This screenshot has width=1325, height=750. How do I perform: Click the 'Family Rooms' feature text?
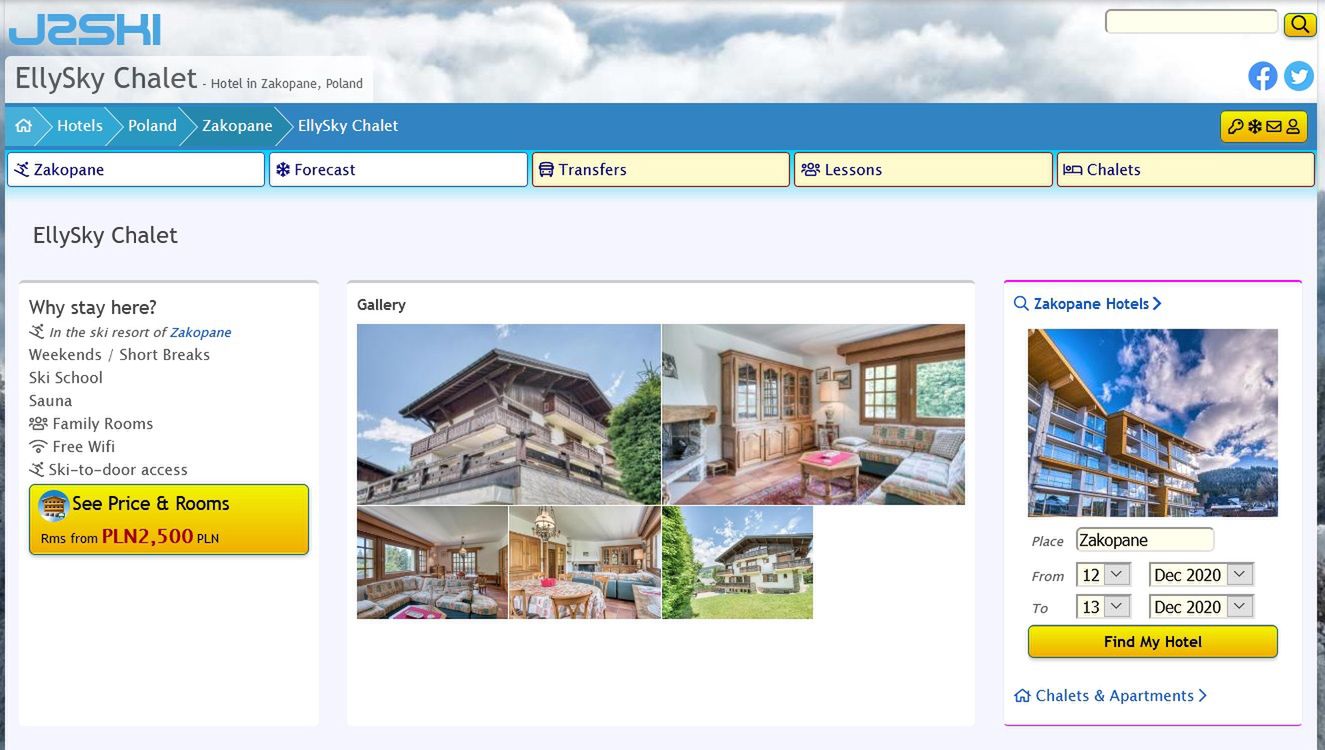pos(103,424)
